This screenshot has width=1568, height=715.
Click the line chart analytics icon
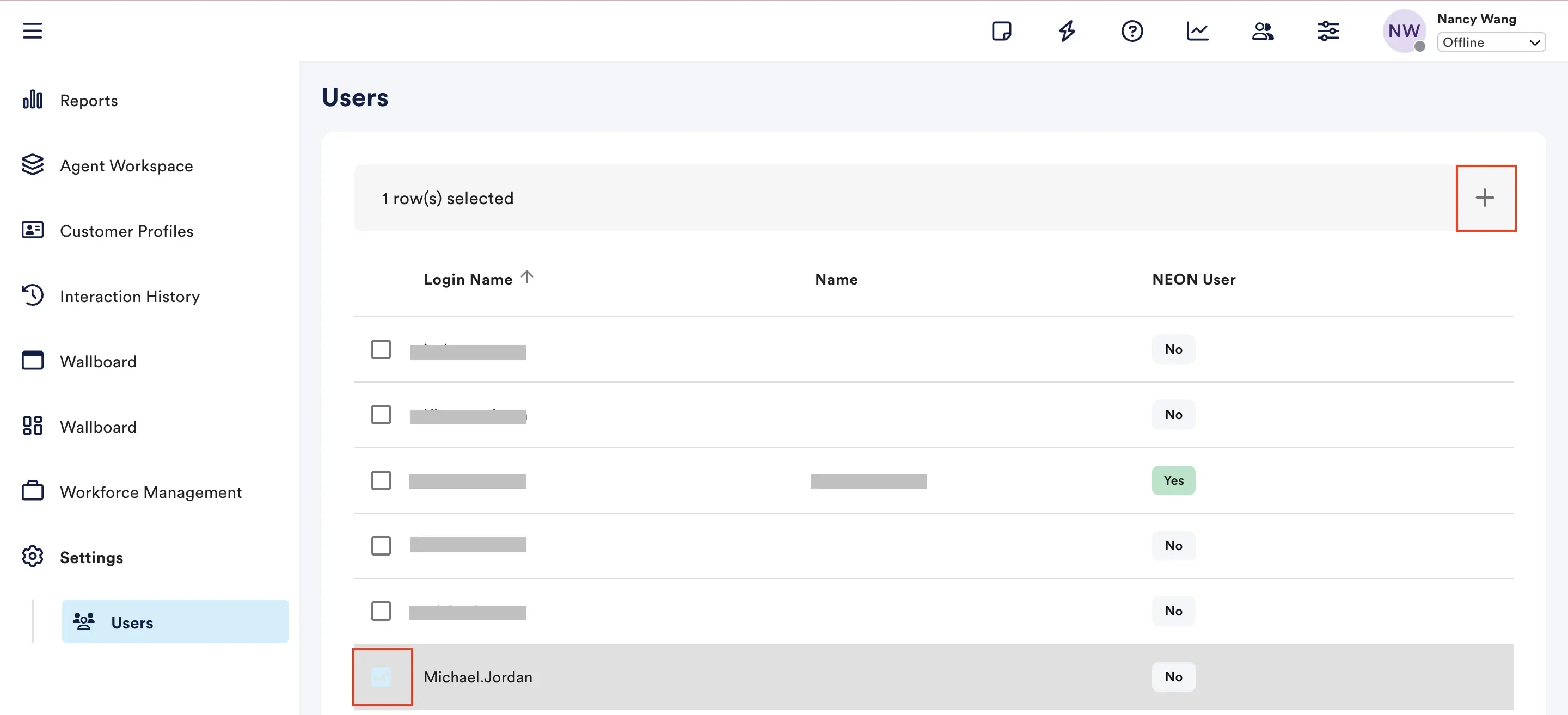point(1197,30)
